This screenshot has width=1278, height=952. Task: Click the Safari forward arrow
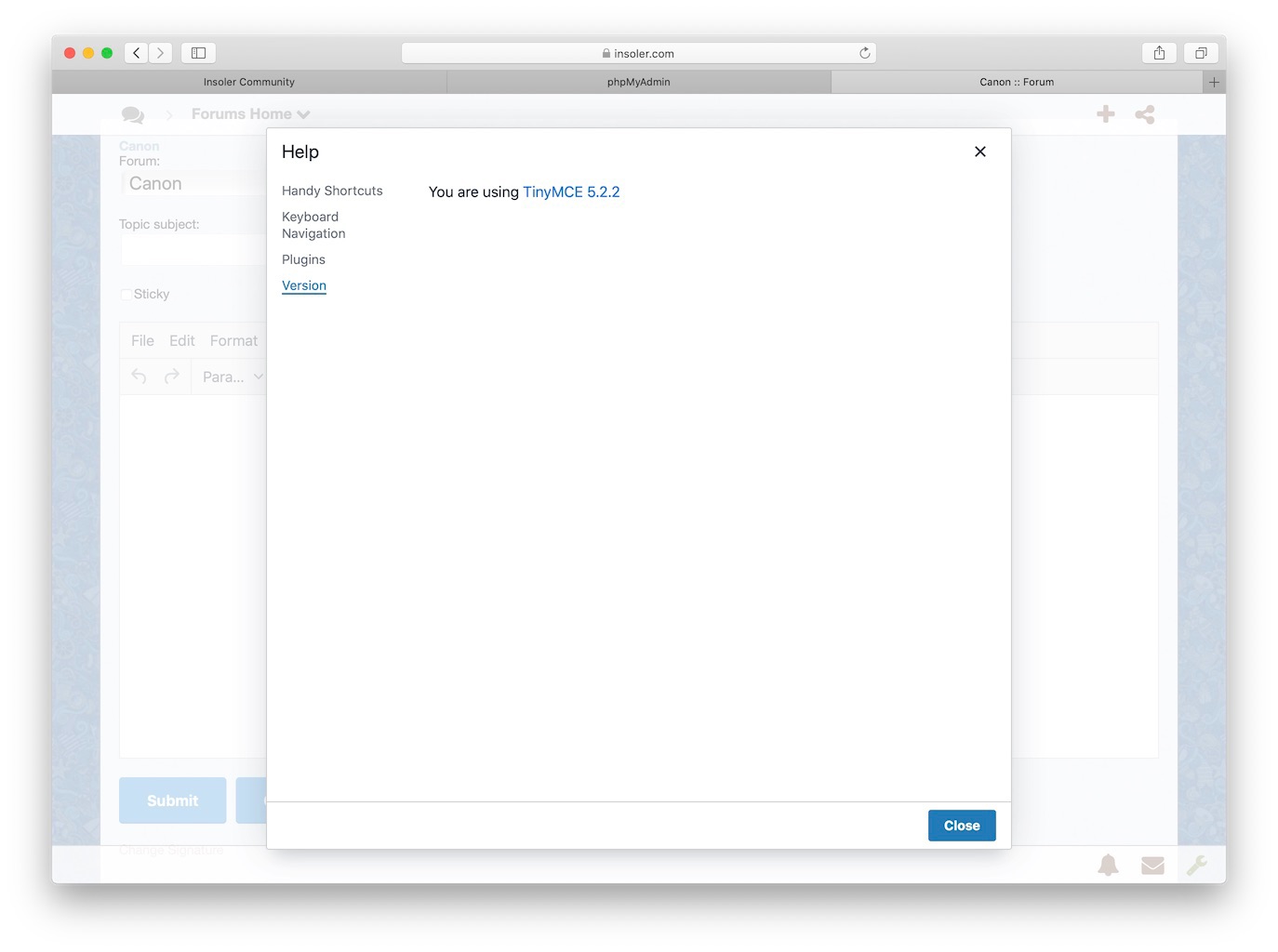click(x=160, y=53)
